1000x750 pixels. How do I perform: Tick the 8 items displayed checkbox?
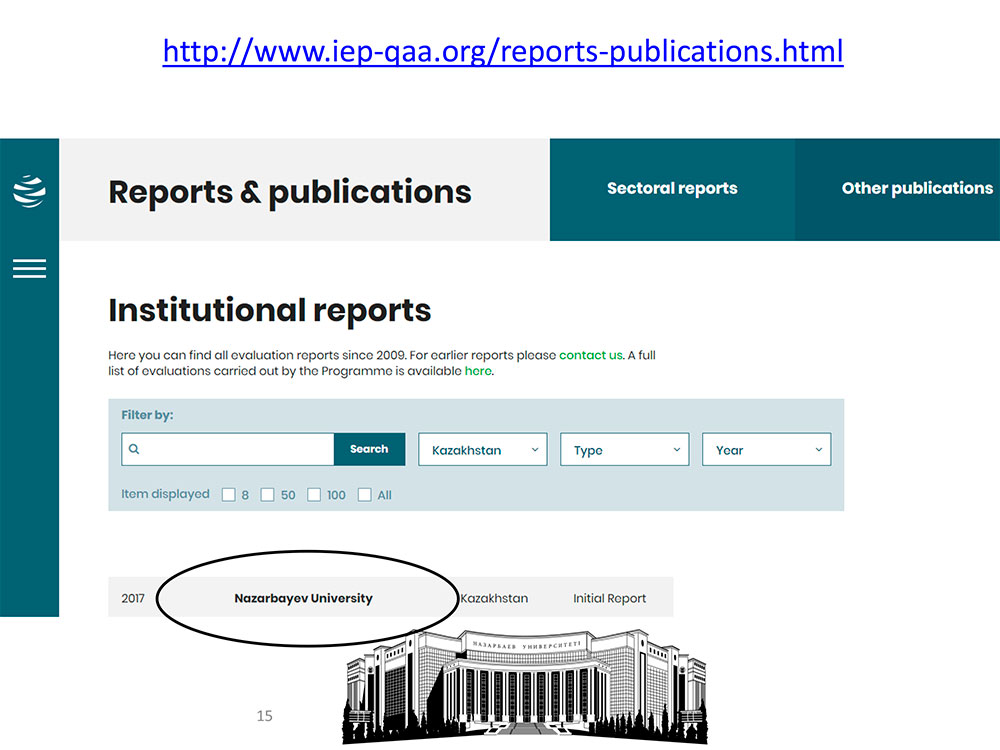228,495
